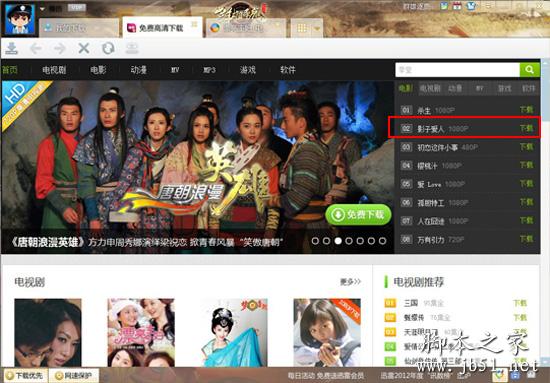The image size is (550, 383).
Task: Stop loading with the X toolbar icon
Action: click(84, 48)
